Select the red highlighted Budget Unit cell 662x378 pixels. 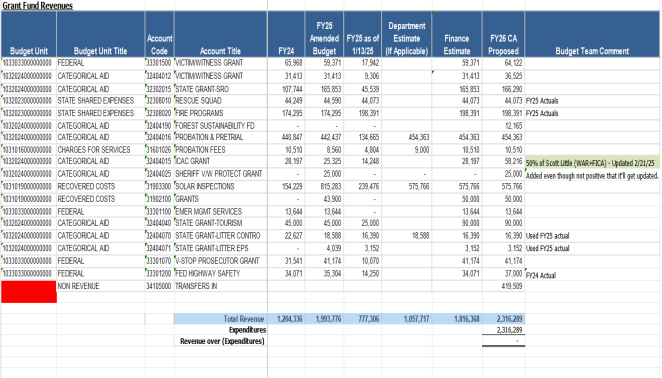29,292
